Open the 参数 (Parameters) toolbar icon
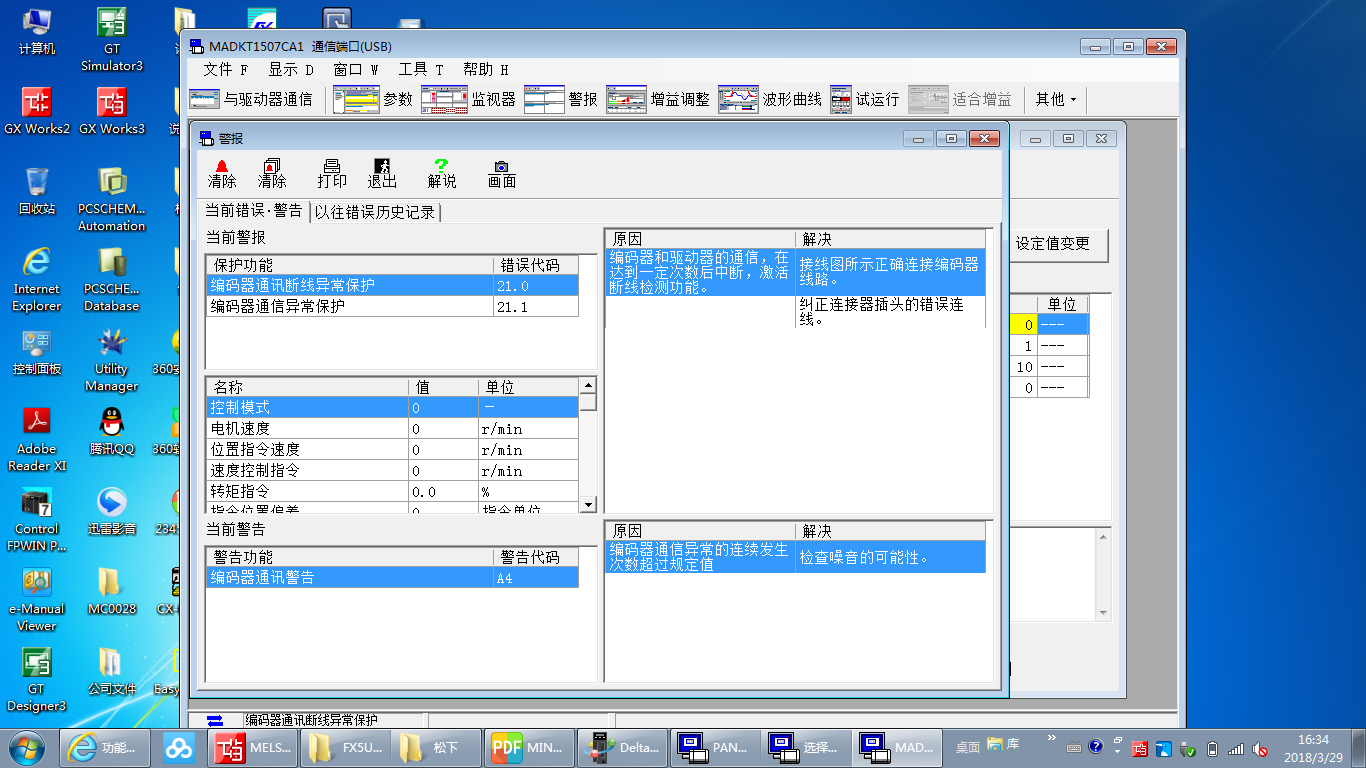This screenshot has width=1366, height=768. coord(373,100)
